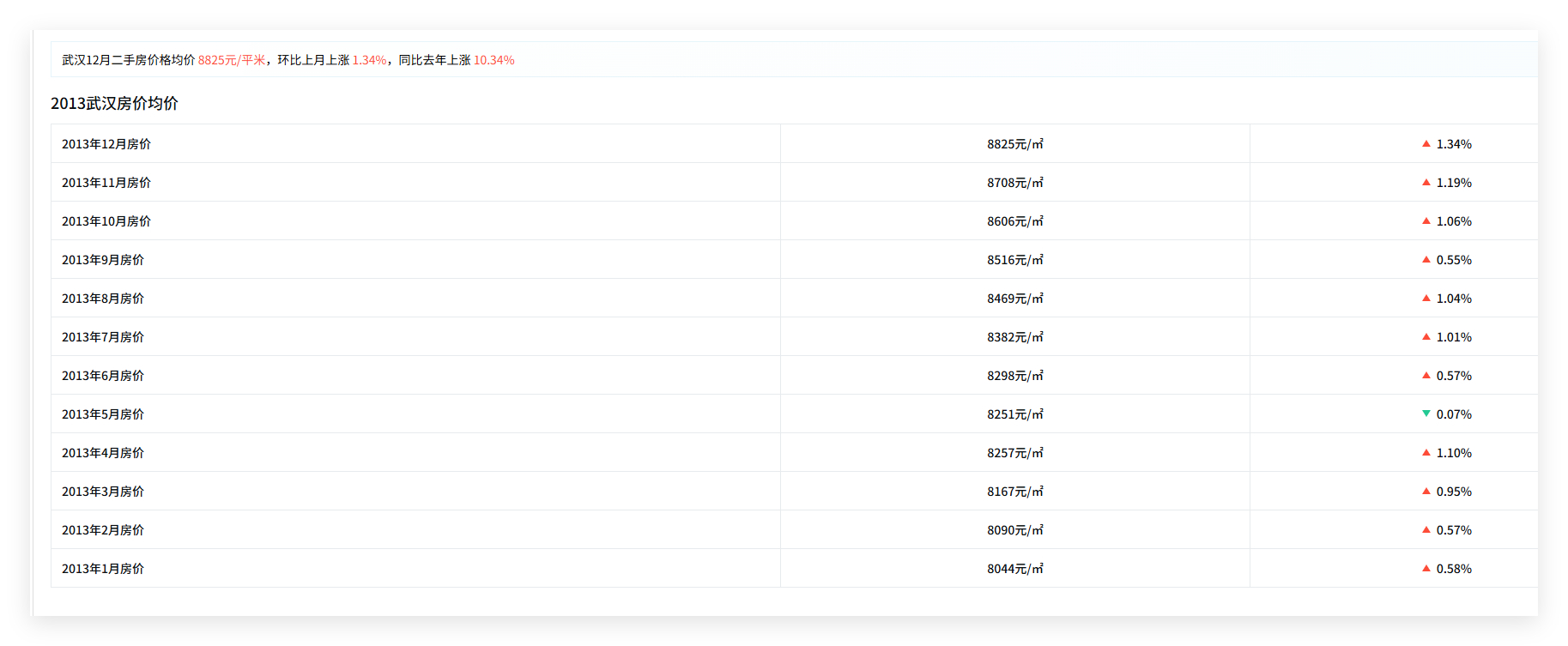Click the red up arrow beside 0.95%
Image resolution: width=1568 pixels, height=646 pixels.
pos(1426,491)
